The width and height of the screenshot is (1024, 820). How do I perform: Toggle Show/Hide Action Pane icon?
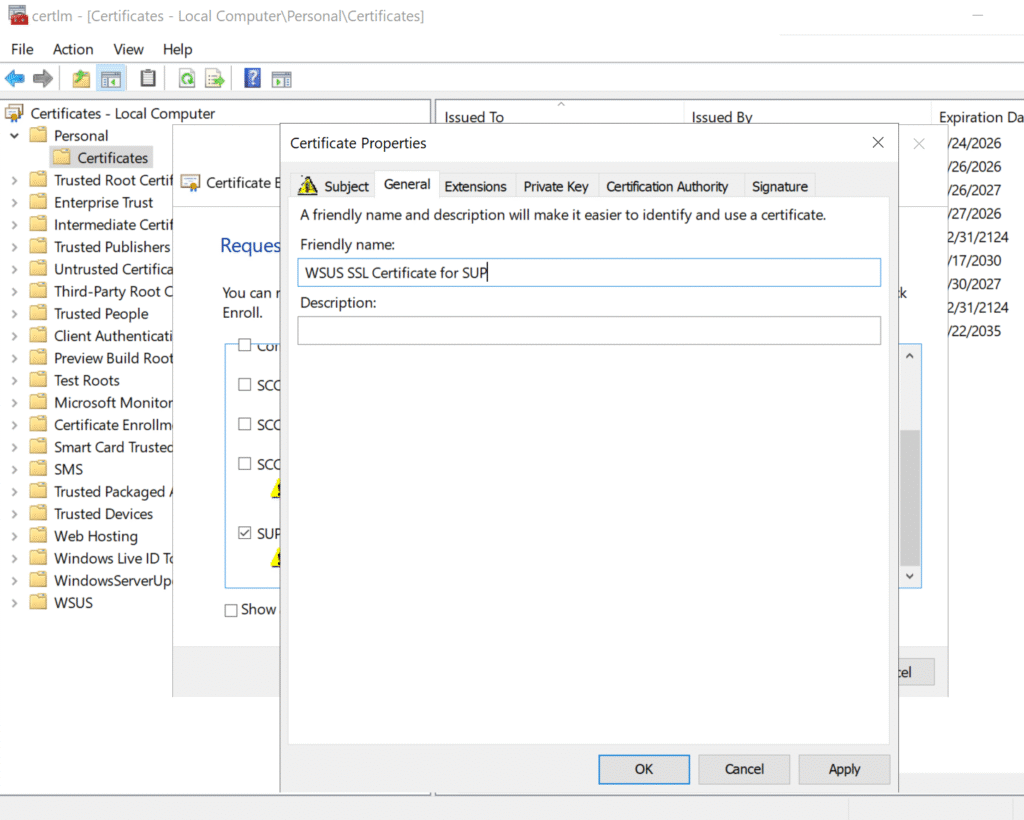coord(281,80)
